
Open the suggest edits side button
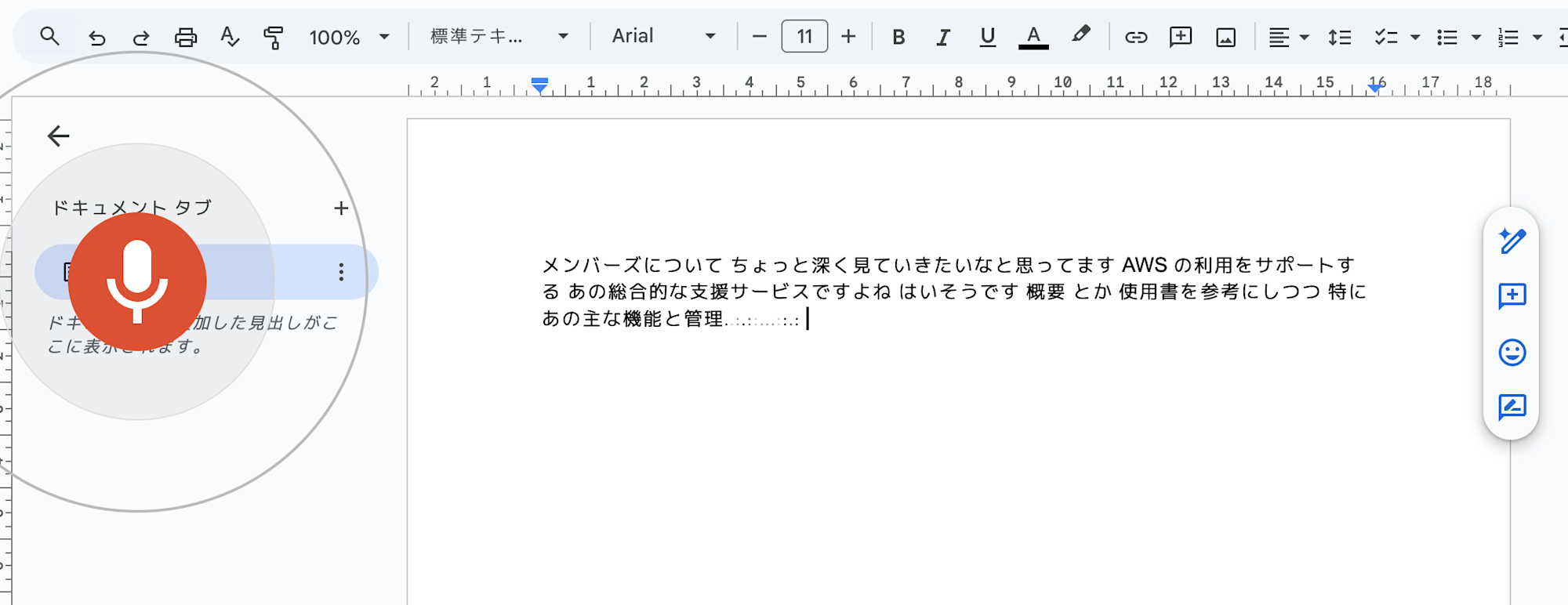pyautogui.click(x=1512, y=408)
